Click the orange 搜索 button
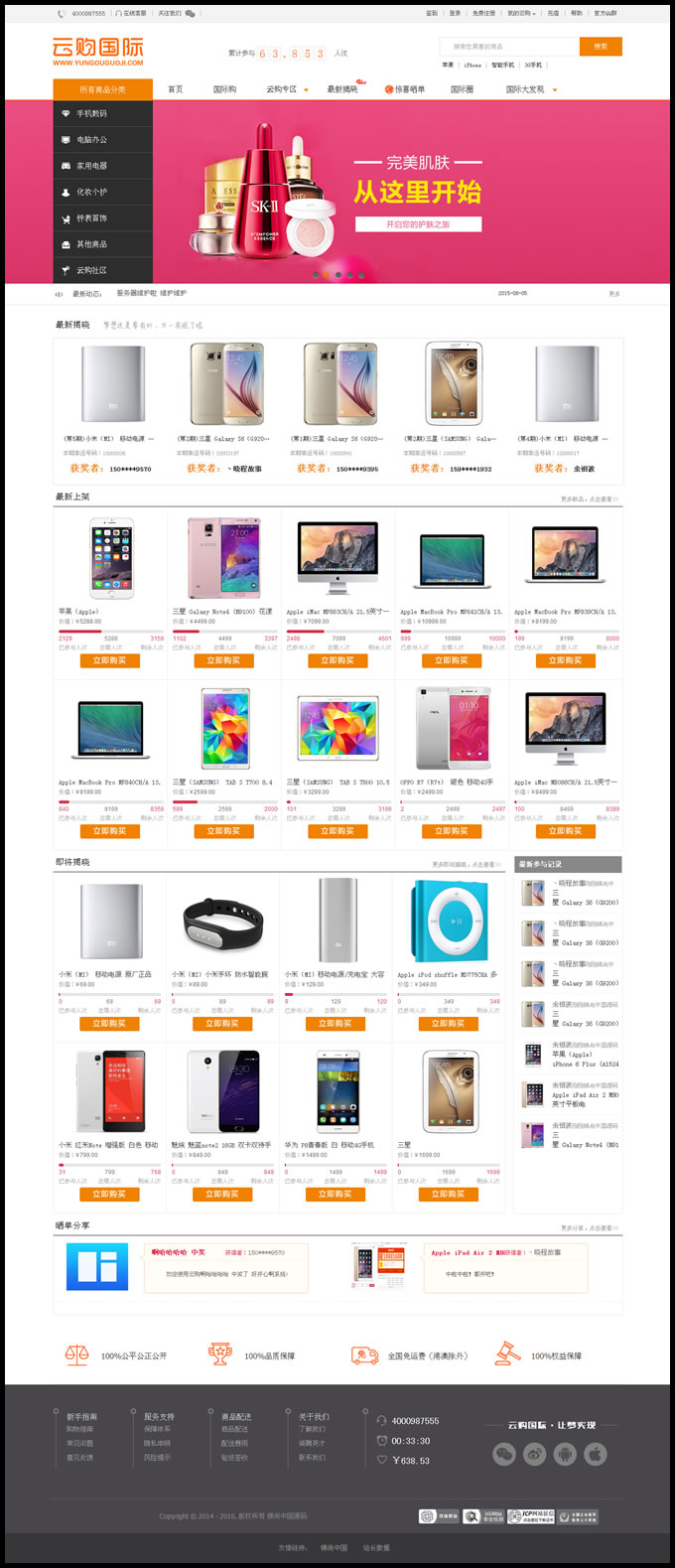The height and width of the screenshot is (1568, 675). 601,46
